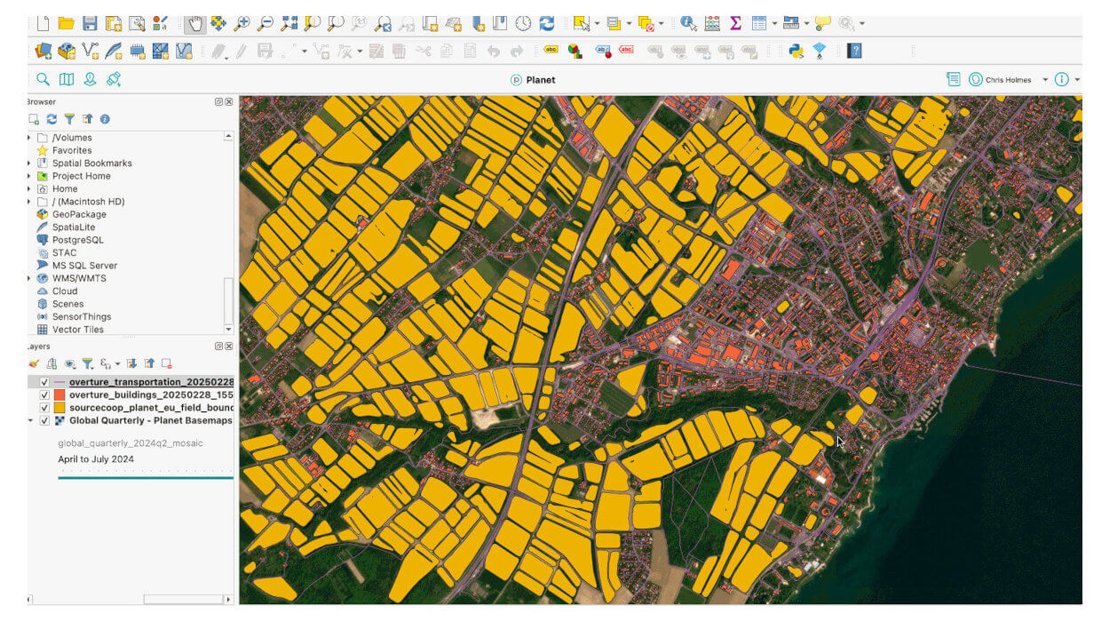Click the orange field boundary layer swatch
Viewport: 1110px width, 622px height.
pos(60,408)
